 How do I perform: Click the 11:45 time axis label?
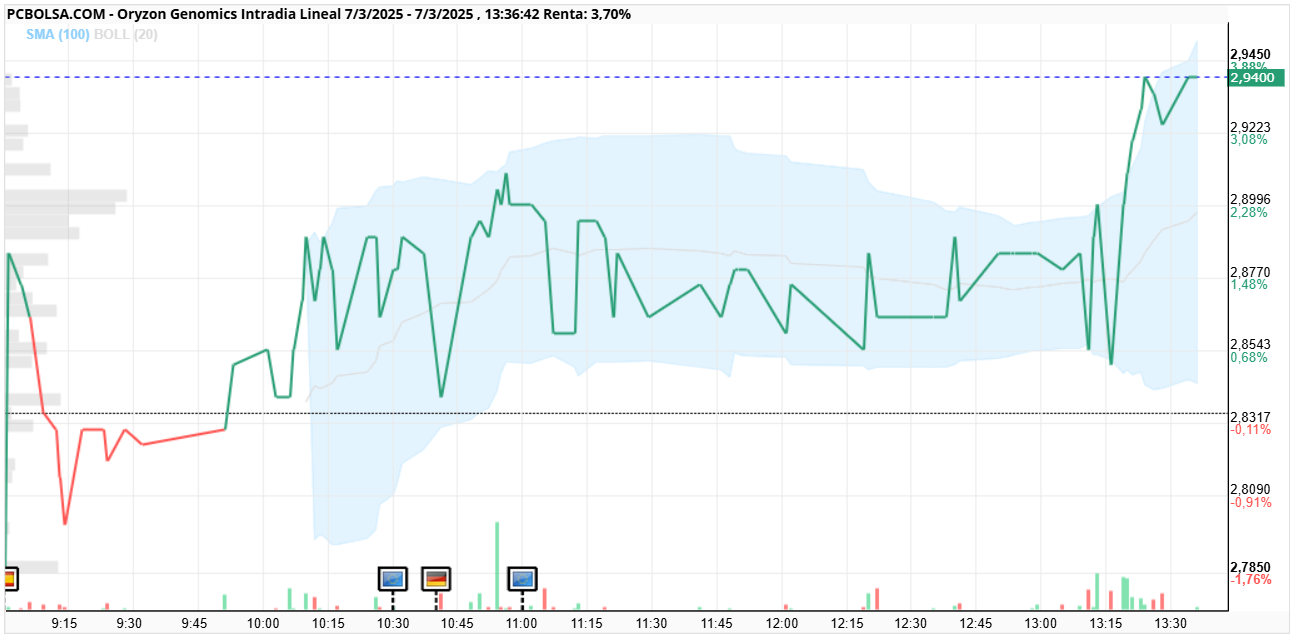[717, 623]
